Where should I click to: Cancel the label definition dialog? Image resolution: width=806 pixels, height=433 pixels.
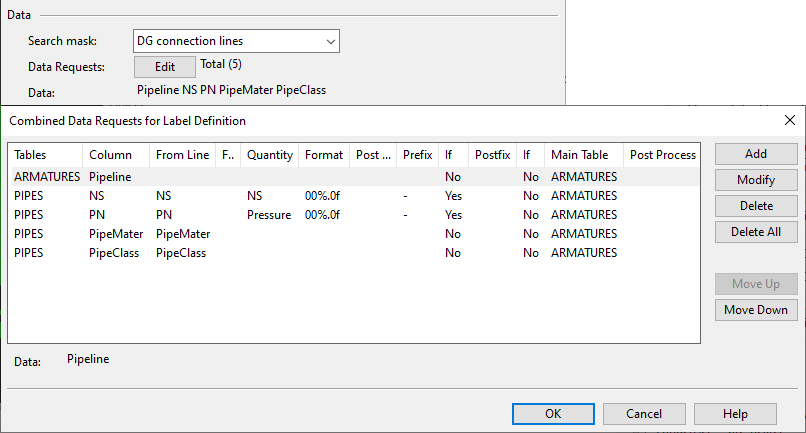(x=644, y=414)
